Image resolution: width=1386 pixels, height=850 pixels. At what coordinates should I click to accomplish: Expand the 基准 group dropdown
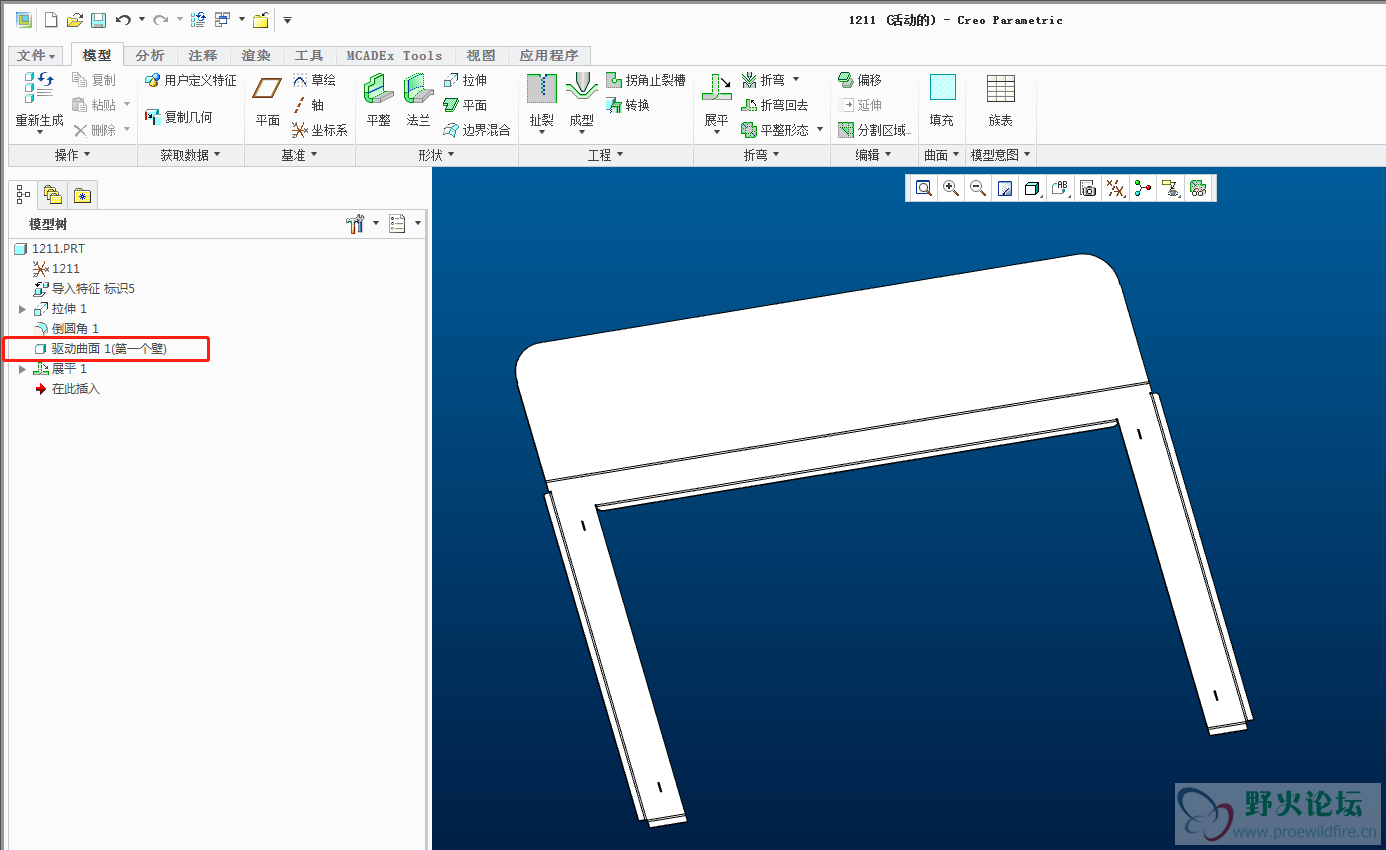(299, 155)
